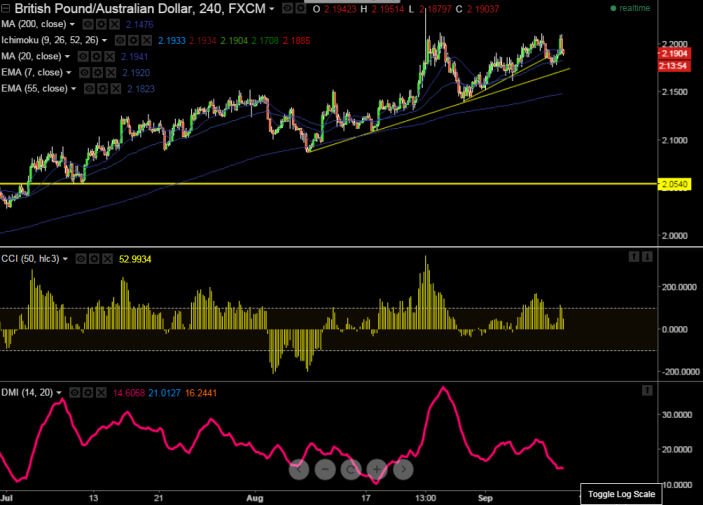
Task: Remove the DMI indicator with its X
Action: pos(101,393)
